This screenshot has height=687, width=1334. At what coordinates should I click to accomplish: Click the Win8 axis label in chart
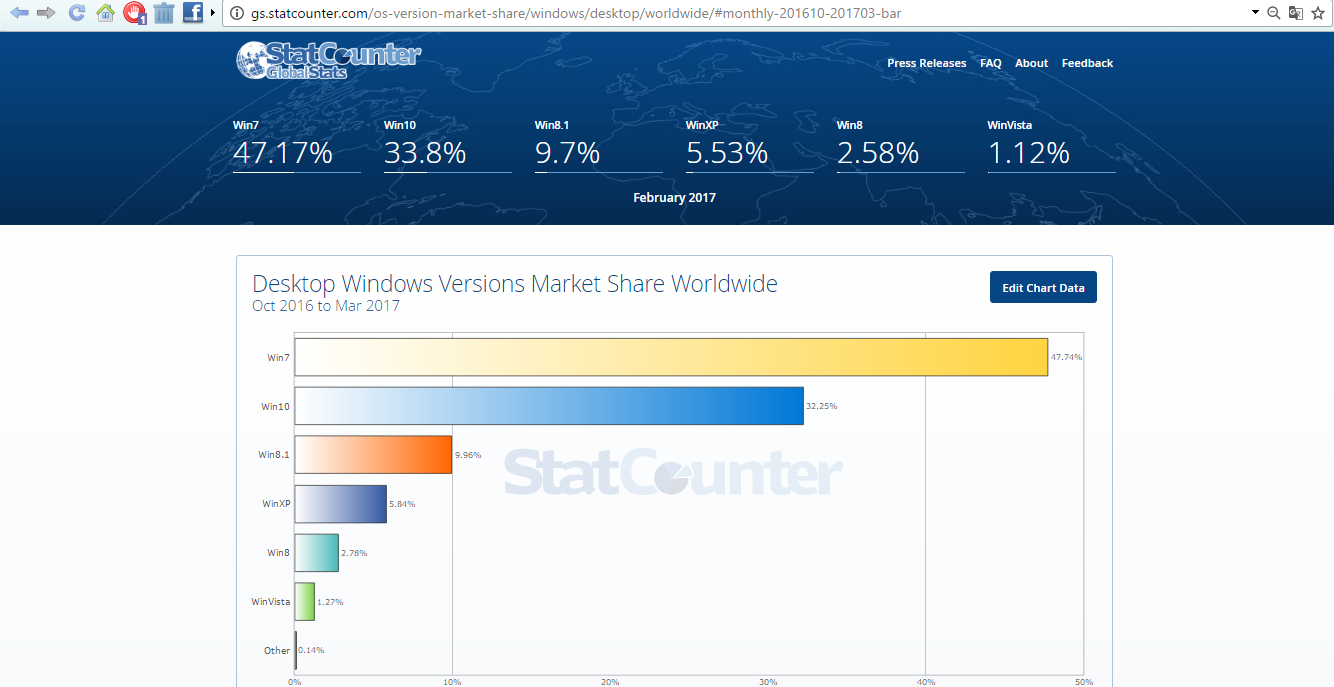click(278, 552)
